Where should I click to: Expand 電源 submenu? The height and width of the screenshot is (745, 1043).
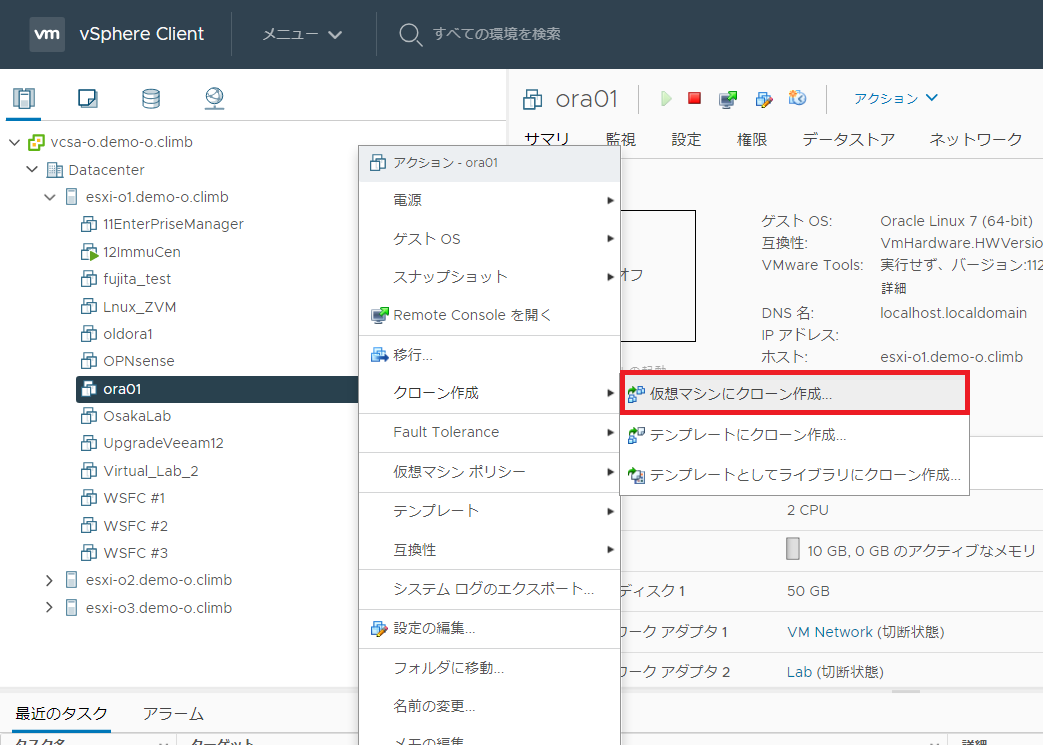tap(490, 200)
